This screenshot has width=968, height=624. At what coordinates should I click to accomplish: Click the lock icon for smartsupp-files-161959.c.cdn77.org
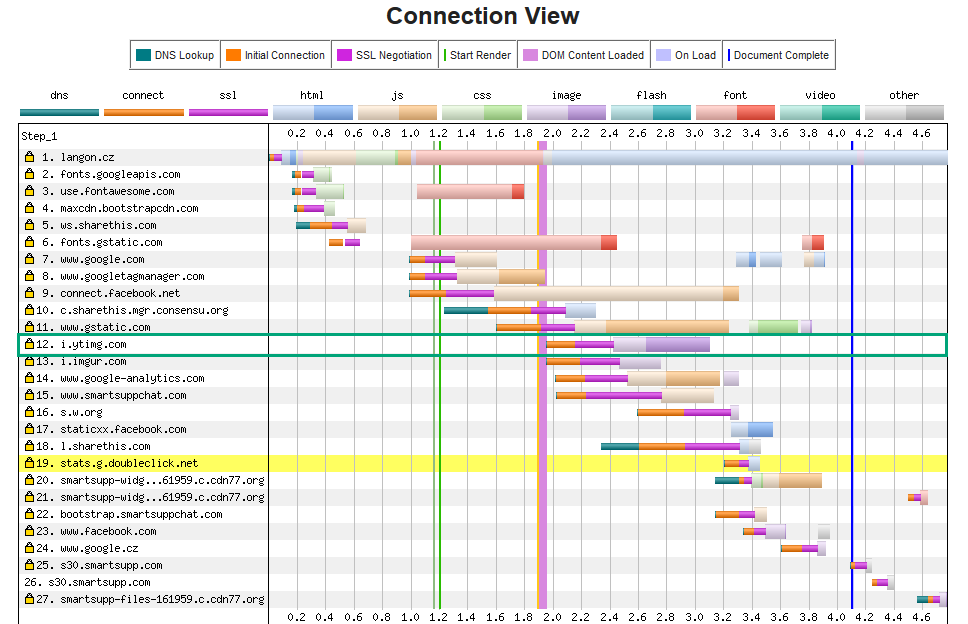[29, 599]
